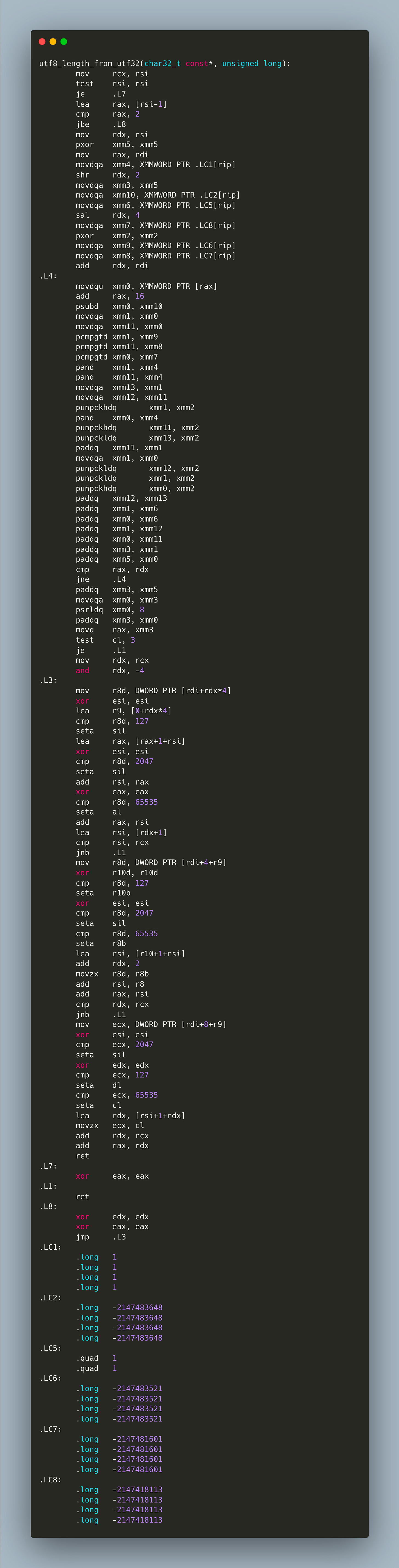Click the '.L7:' label

(x=48, y=1166)
